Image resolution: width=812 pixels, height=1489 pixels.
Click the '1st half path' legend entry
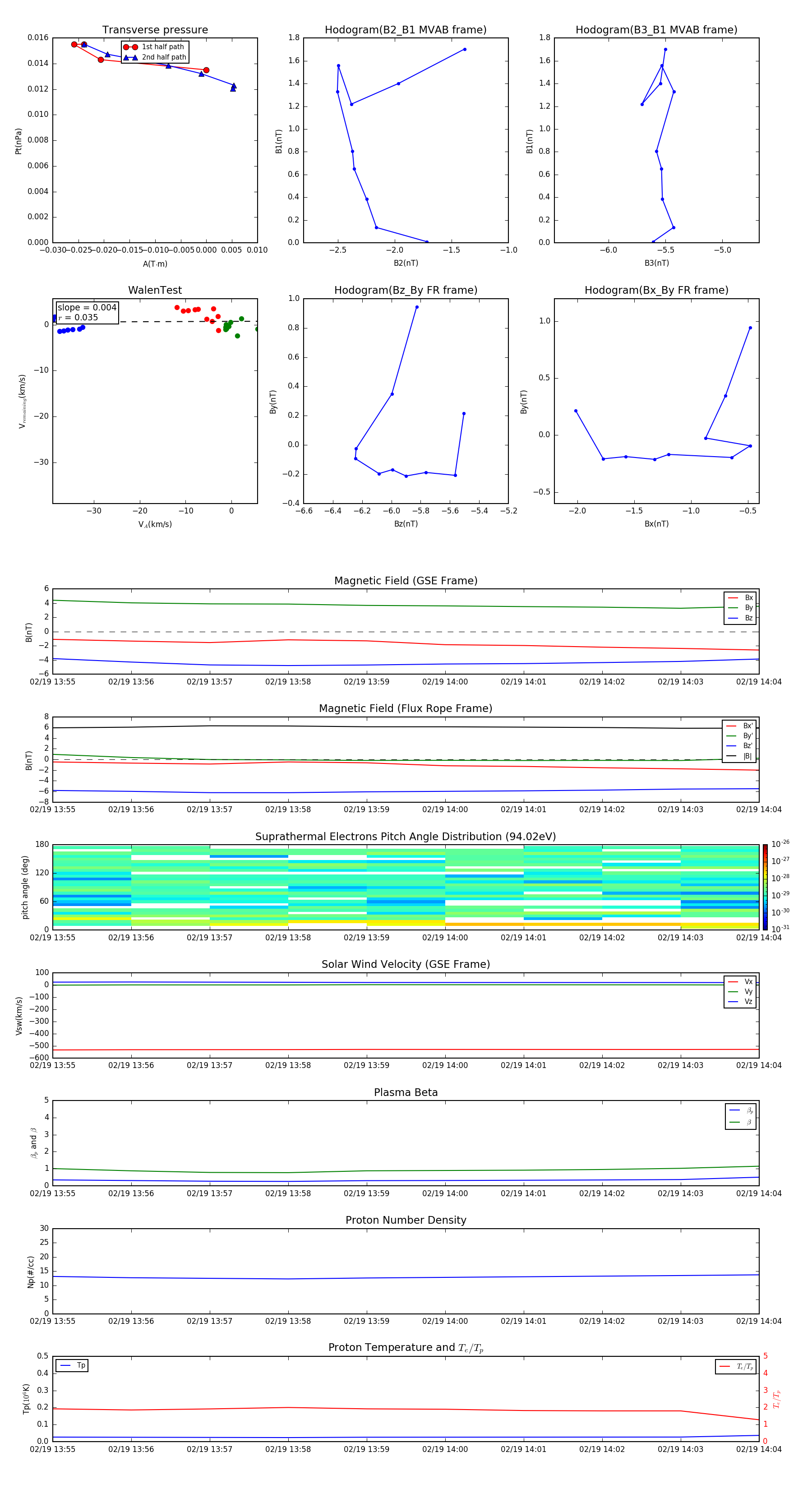[154, 47]
